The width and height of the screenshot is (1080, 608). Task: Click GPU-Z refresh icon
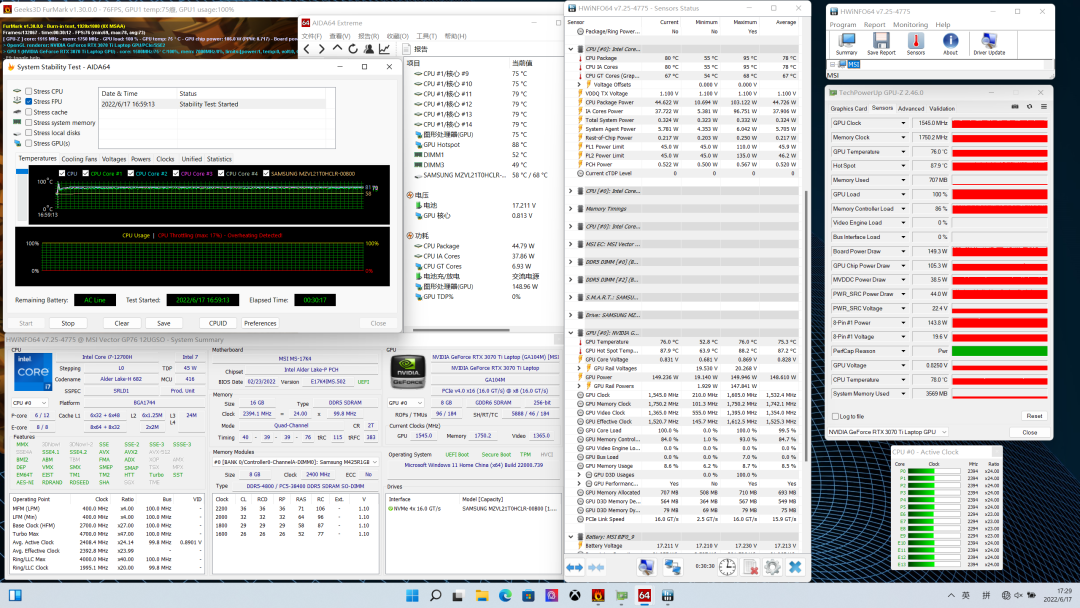1030,107
